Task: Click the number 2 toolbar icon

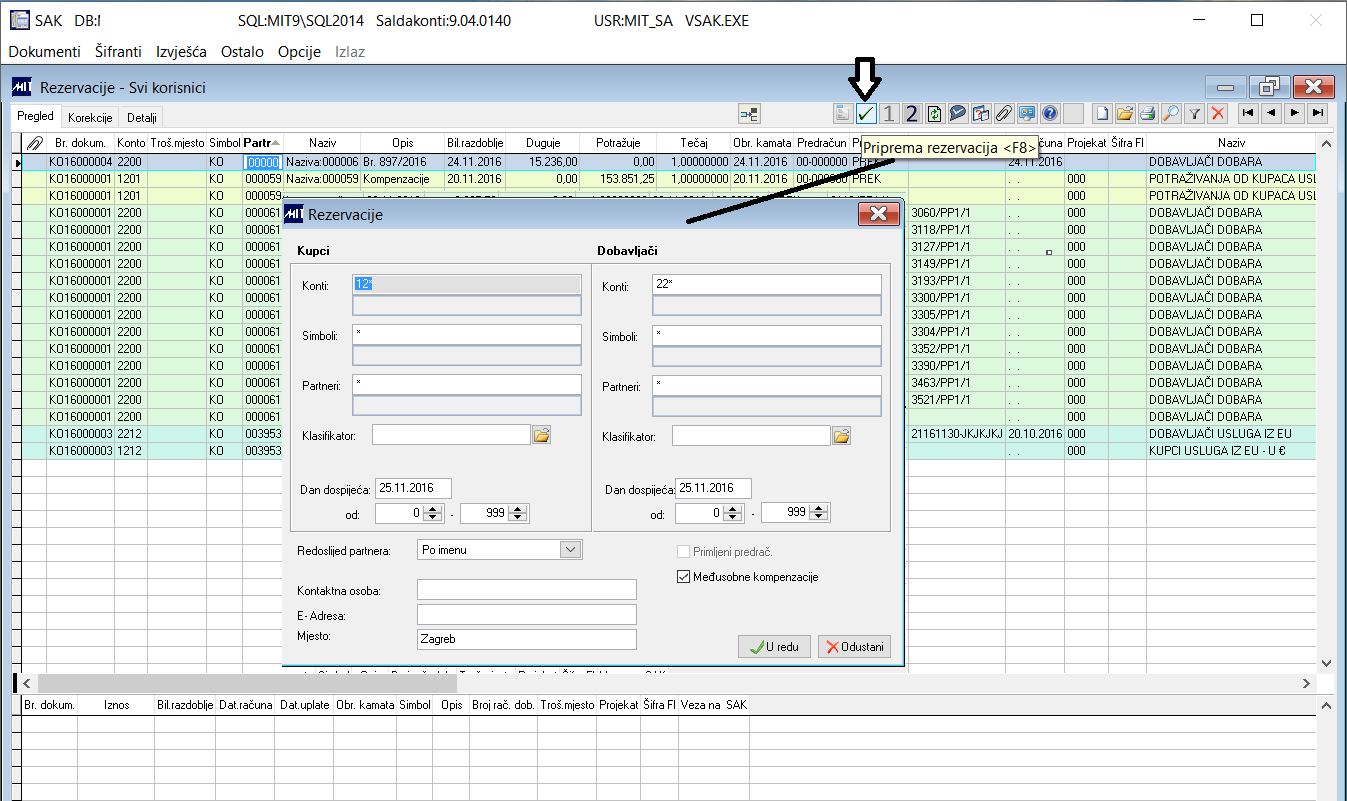Action: [911, 113]
